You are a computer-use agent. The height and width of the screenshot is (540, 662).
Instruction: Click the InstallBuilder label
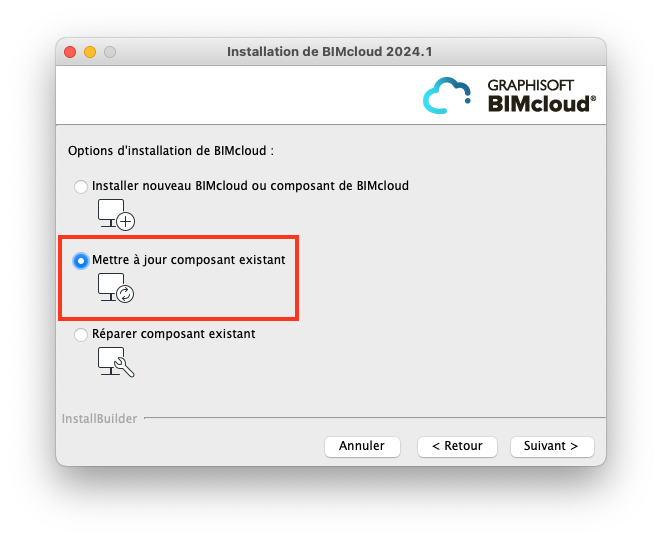tap(100, 418)
